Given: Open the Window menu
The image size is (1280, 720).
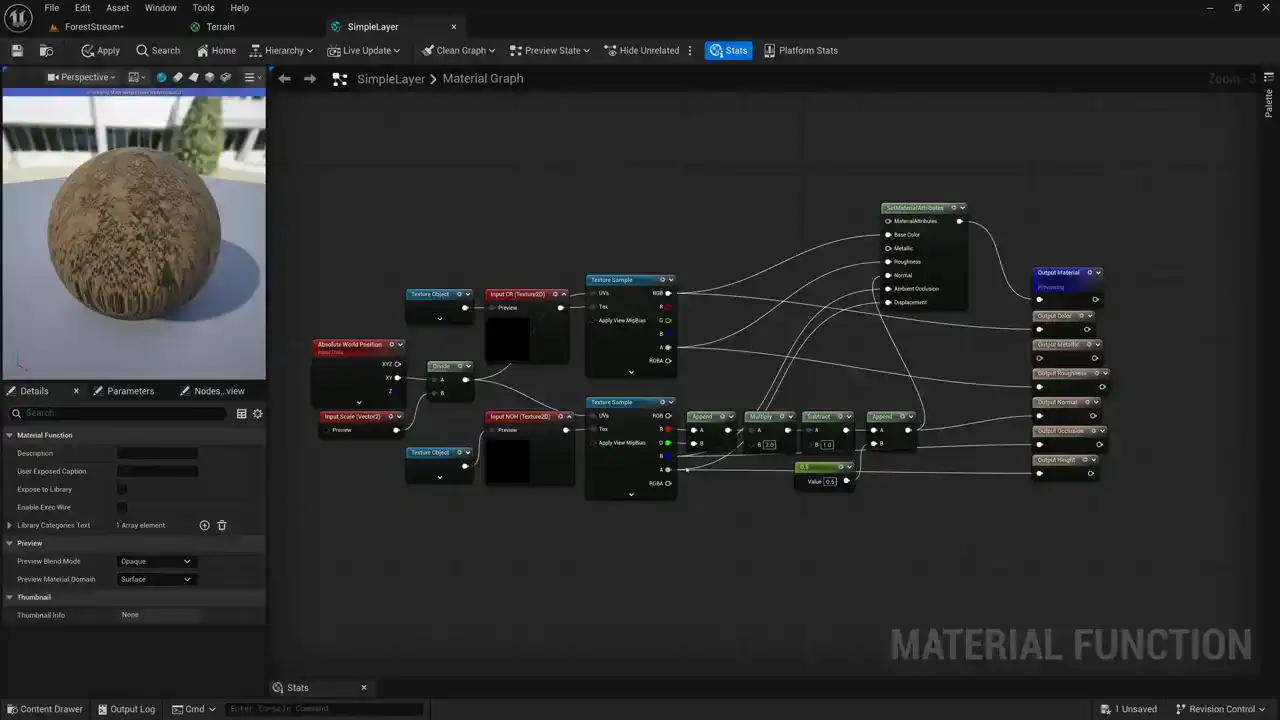Looking at the screenshot, I should click(160, 8).
